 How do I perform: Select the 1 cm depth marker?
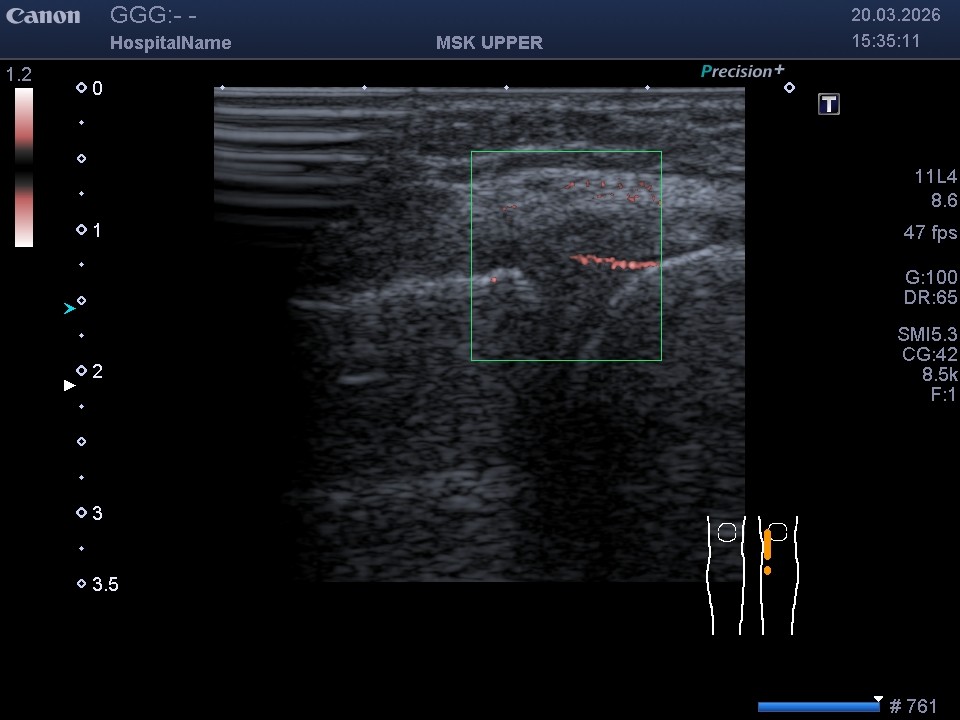(90, 230)
